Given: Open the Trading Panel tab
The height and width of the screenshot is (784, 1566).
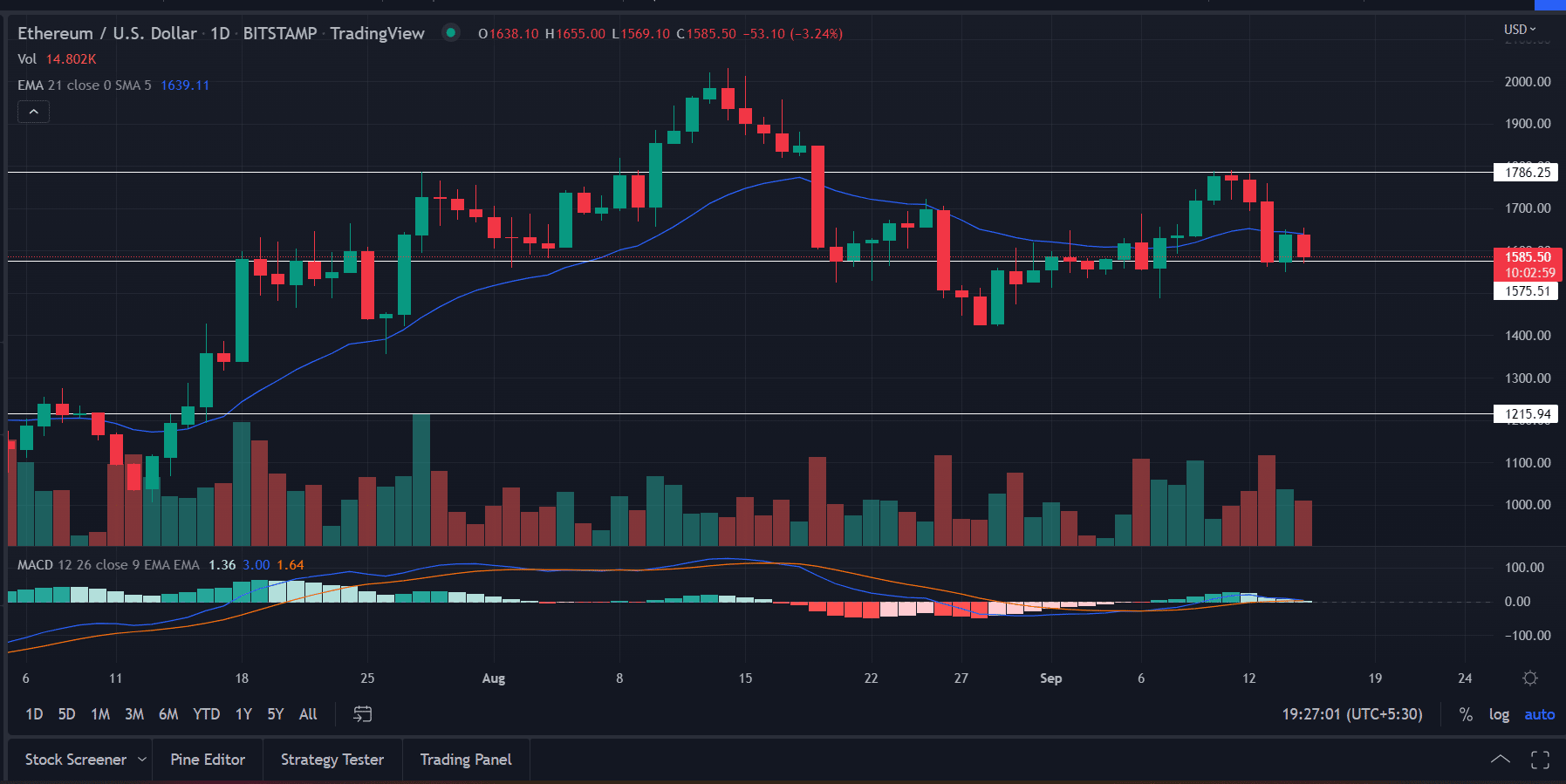Looking at the screenshot, I should (466, 760).
